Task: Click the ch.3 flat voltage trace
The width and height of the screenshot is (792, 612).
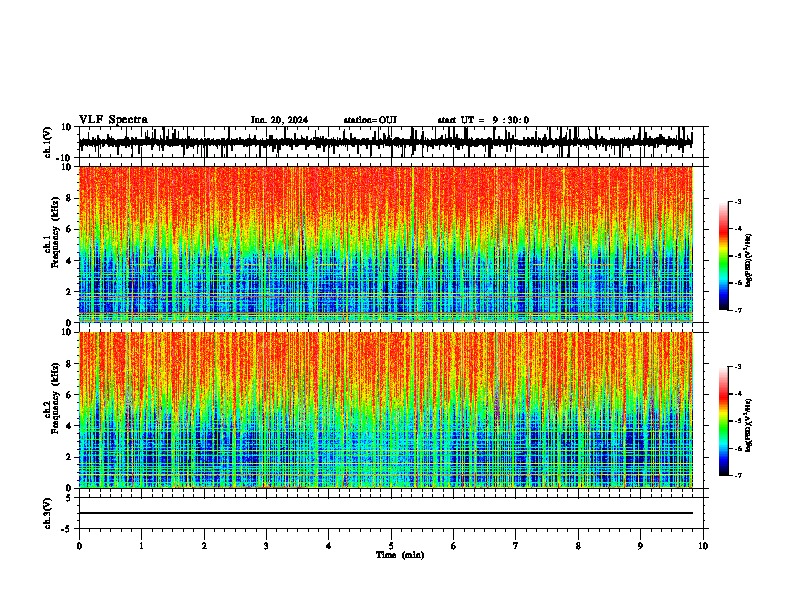Action: pos(385,513)
